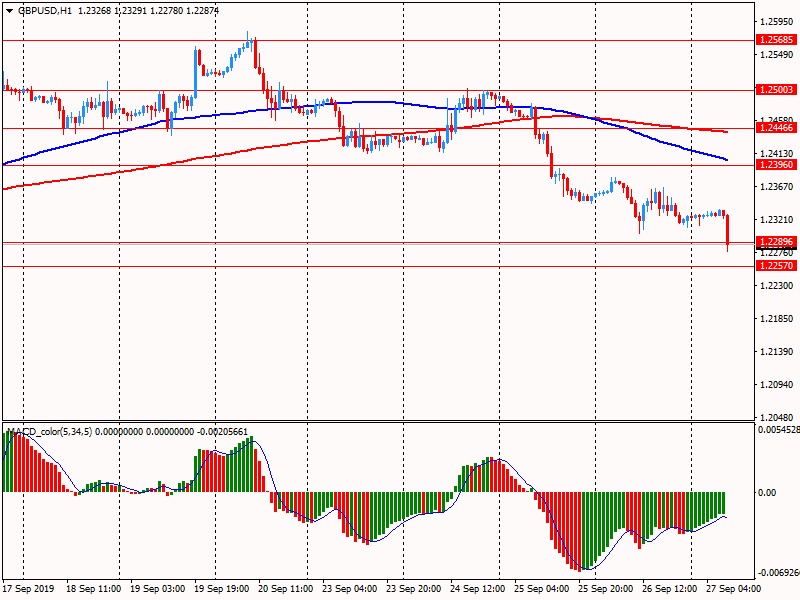Select the 1.20940 price axis value

coord(777,385)
